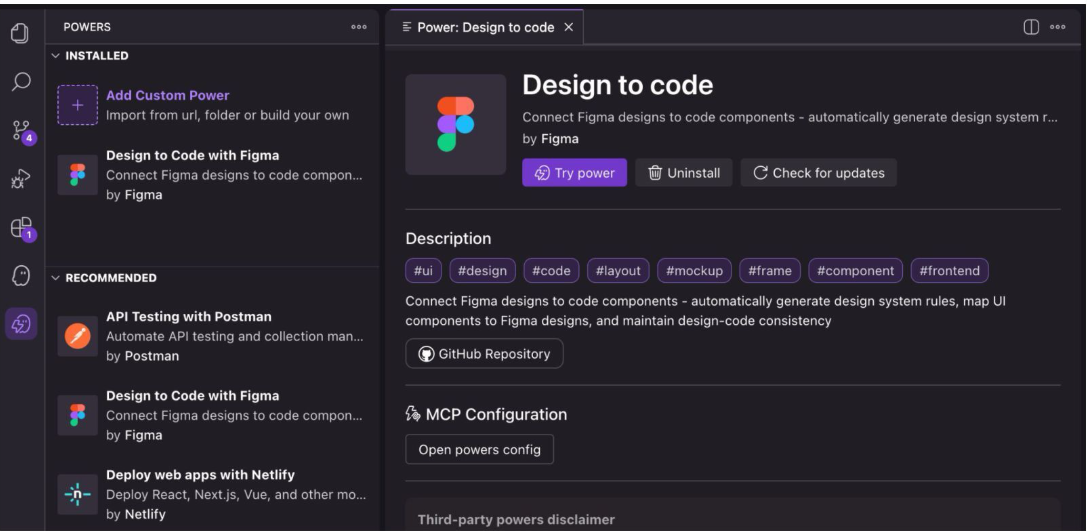Open Source Control icon with badge 4
The width and height of the screenshot is (1087, 531).
click(x=22, y=130)
